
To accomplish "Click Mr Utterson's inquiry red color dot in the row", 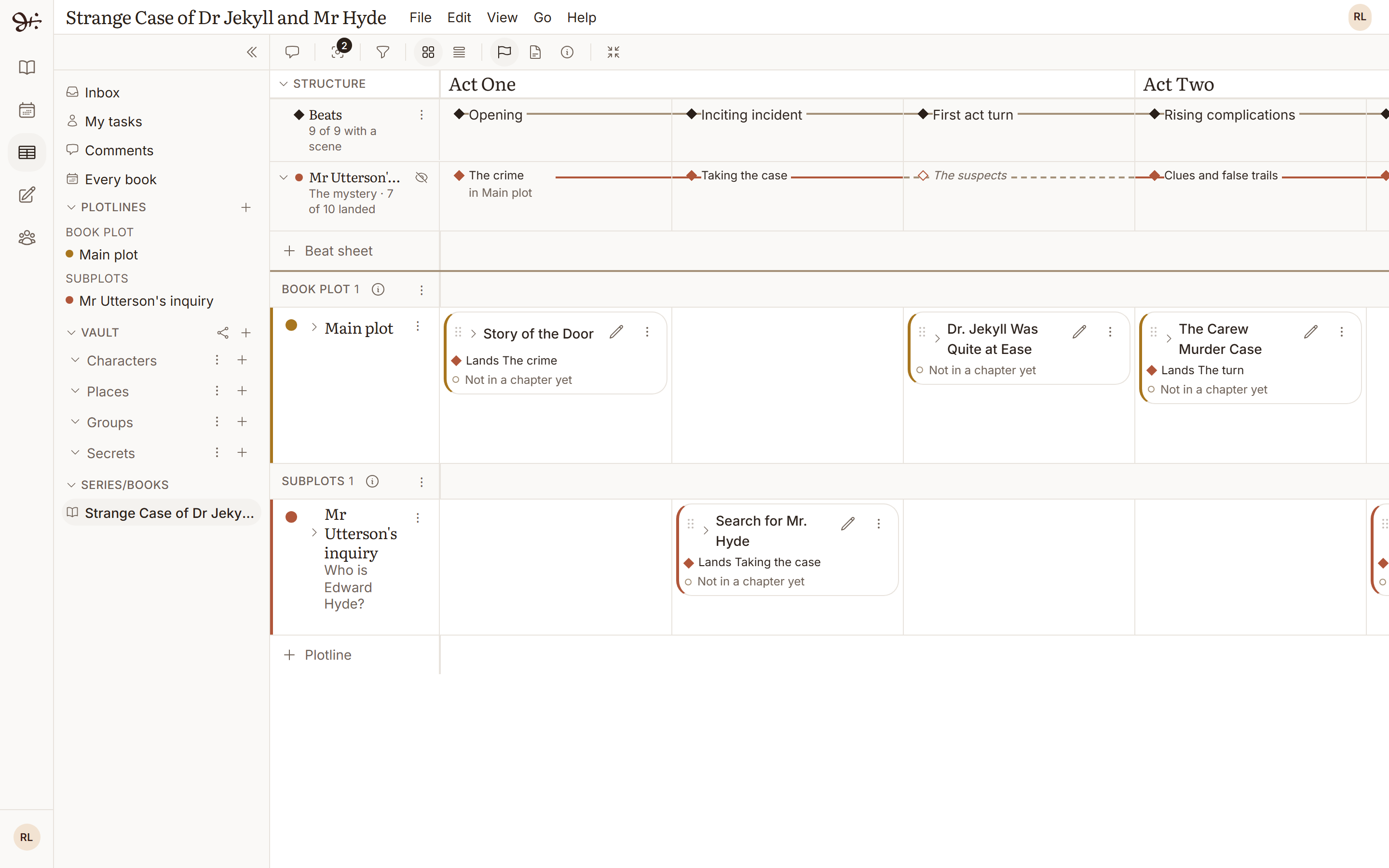I will (292, 517).
